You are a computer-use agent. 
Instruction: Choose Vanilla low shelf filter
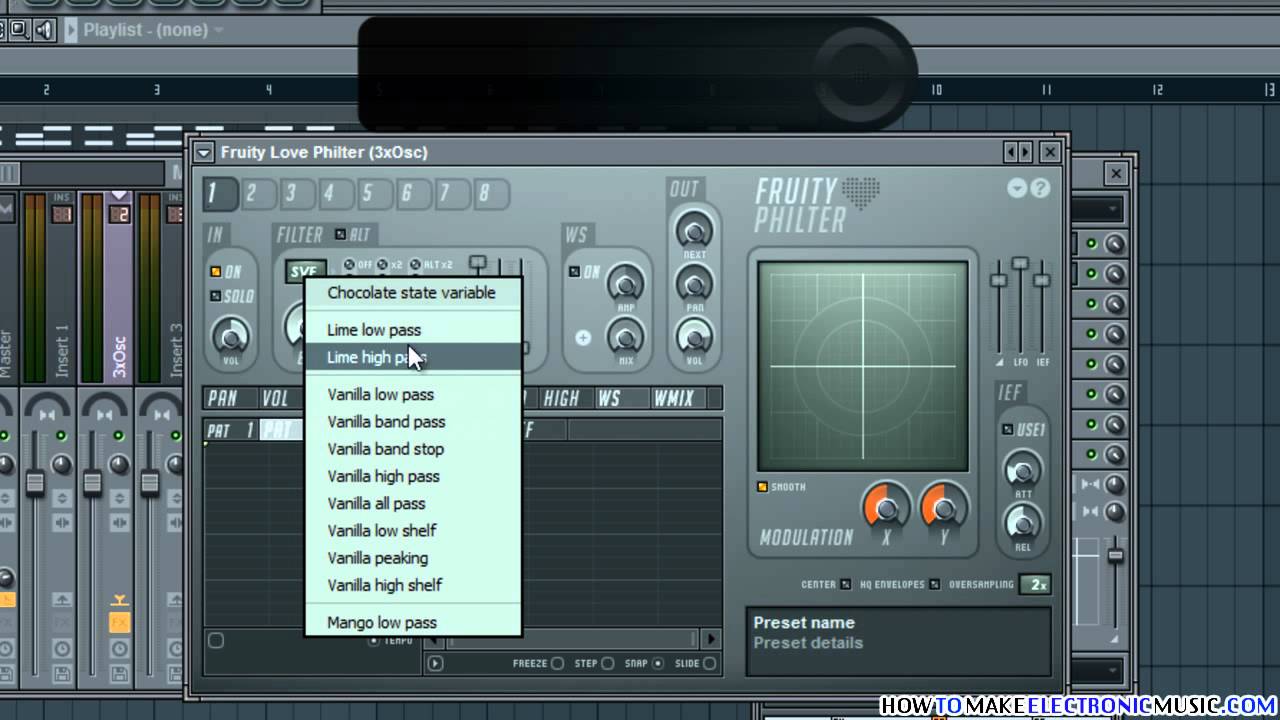(413, 530)
